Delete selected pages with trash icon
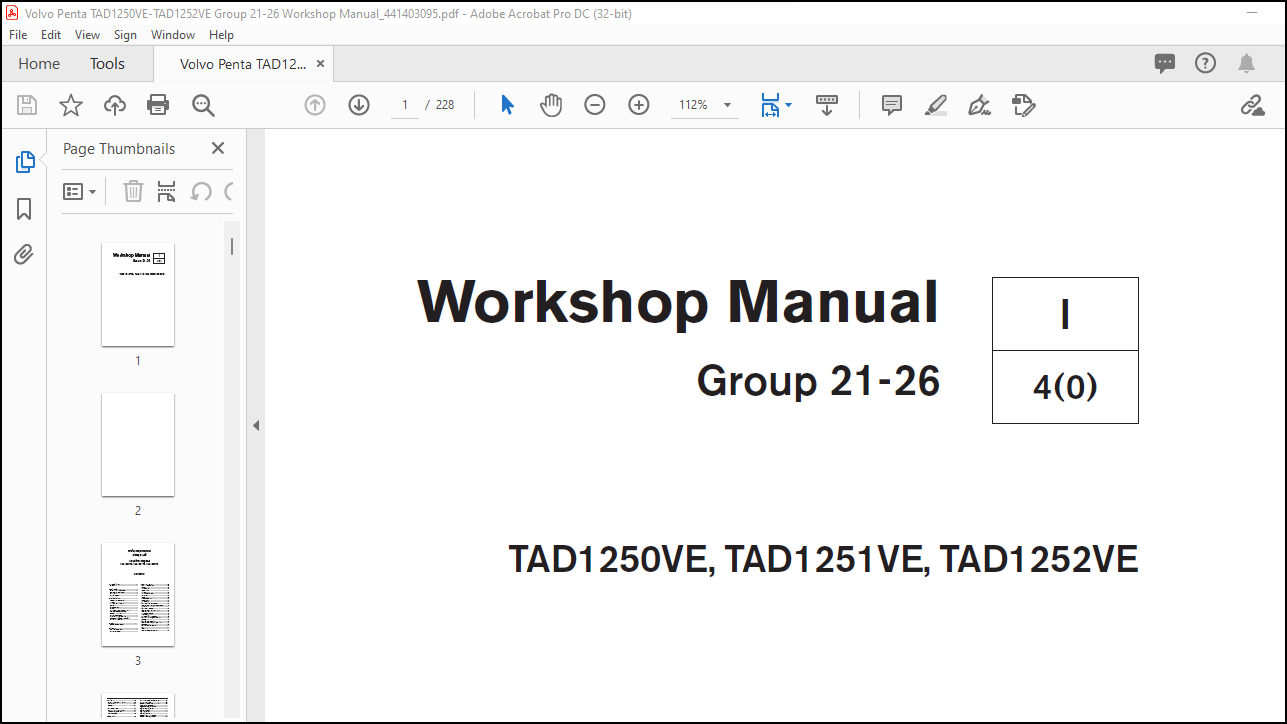This screenshot has width=1287, height=724. (133, 191)
